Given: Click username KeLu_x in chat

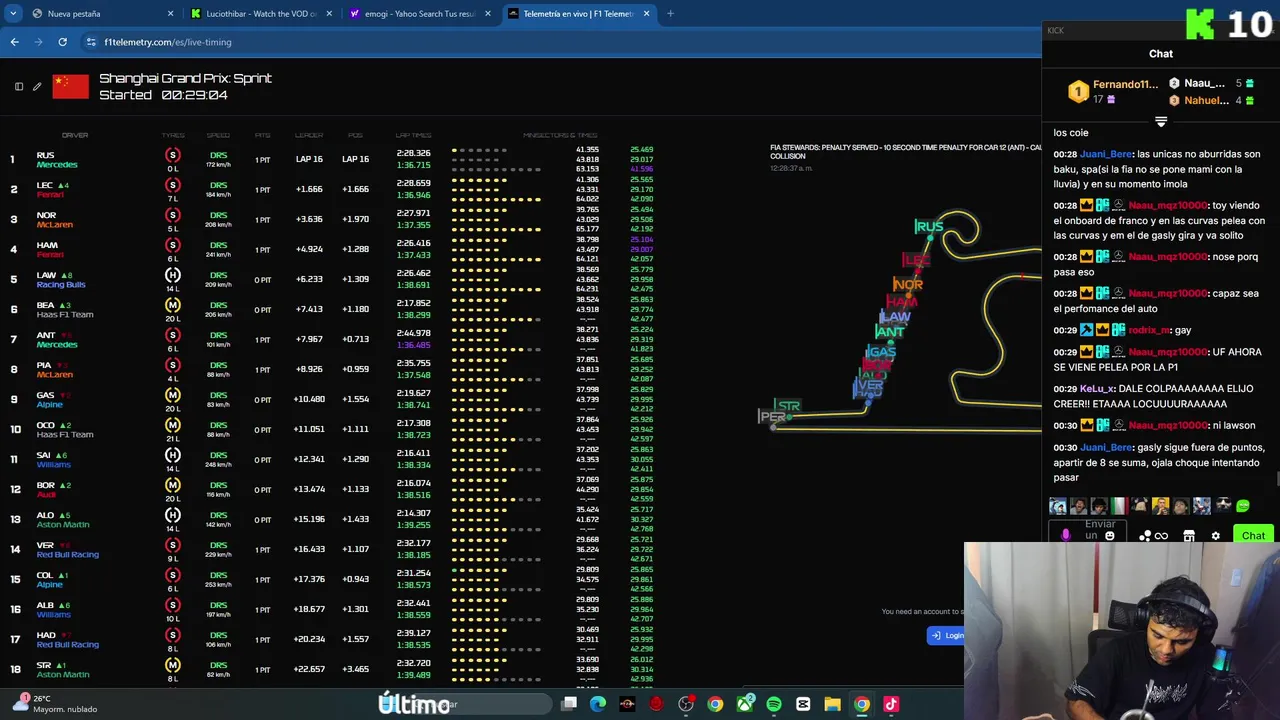Looking at the screenshot, I should pyautogui.click(x=1097, y=388).
